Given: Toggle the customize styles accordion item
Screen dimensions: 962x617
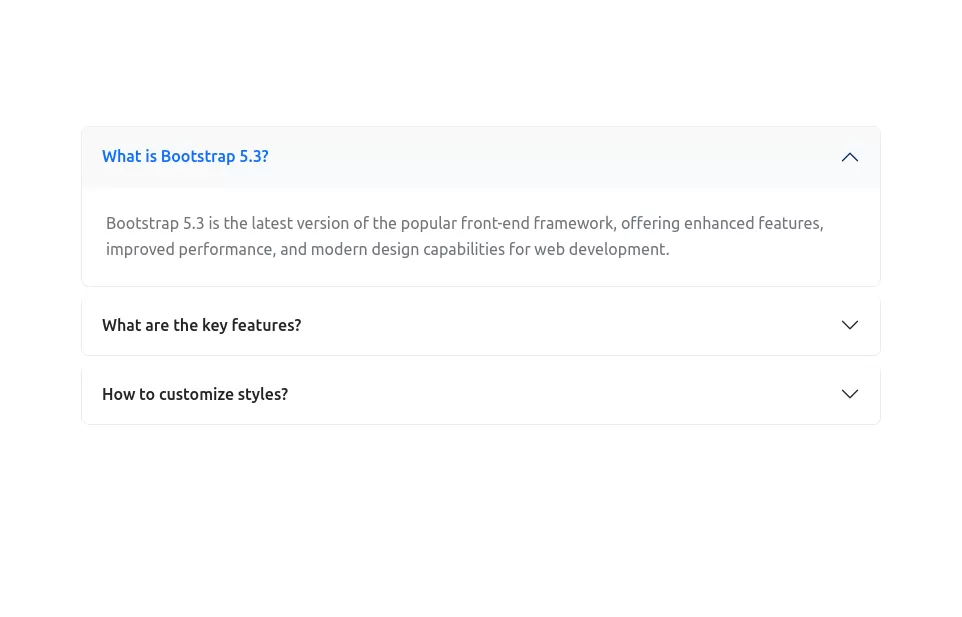Looking at the screenshot, I should (x=480, y=394).
